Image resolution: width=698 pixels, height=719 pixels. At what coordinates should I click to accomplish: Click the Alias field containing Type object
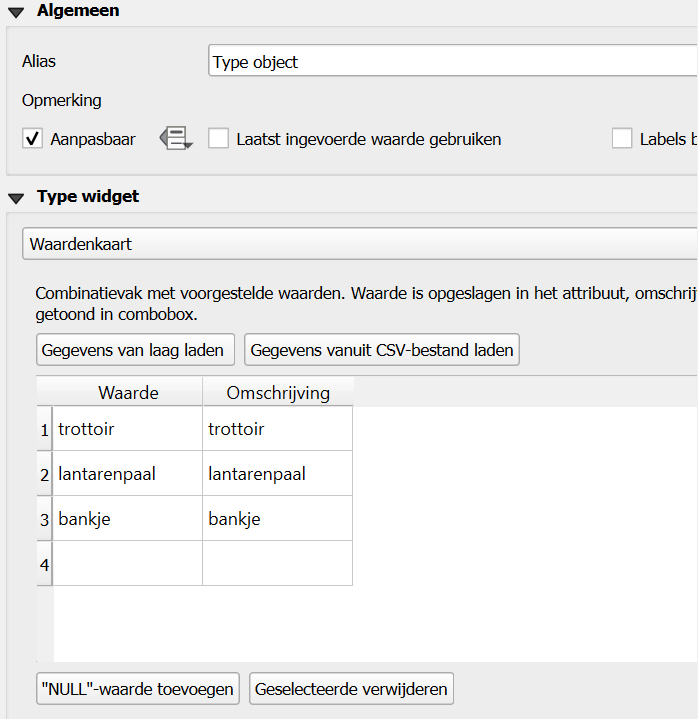(450, 62)
